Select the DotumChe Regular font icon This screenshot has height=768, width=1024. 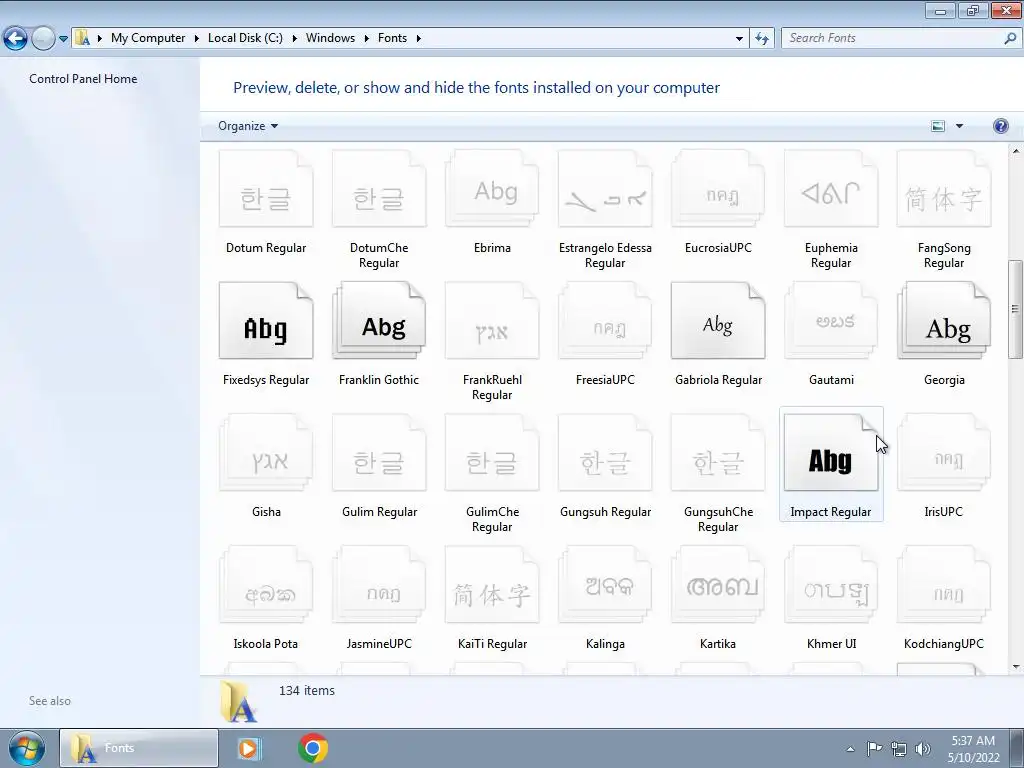pos(379,189)
